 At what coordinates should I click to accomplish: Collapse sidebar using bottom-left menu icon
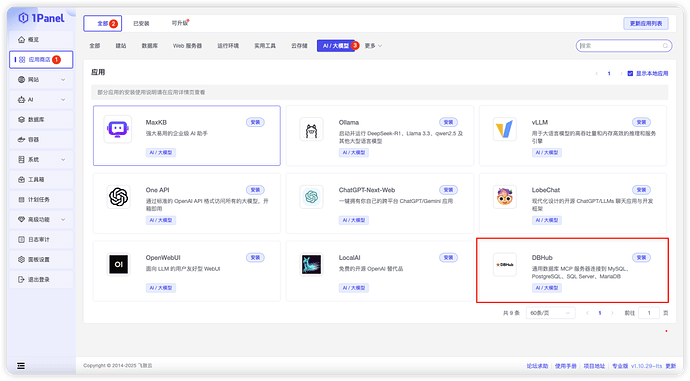pyautogui.click(x=21, y=366)
